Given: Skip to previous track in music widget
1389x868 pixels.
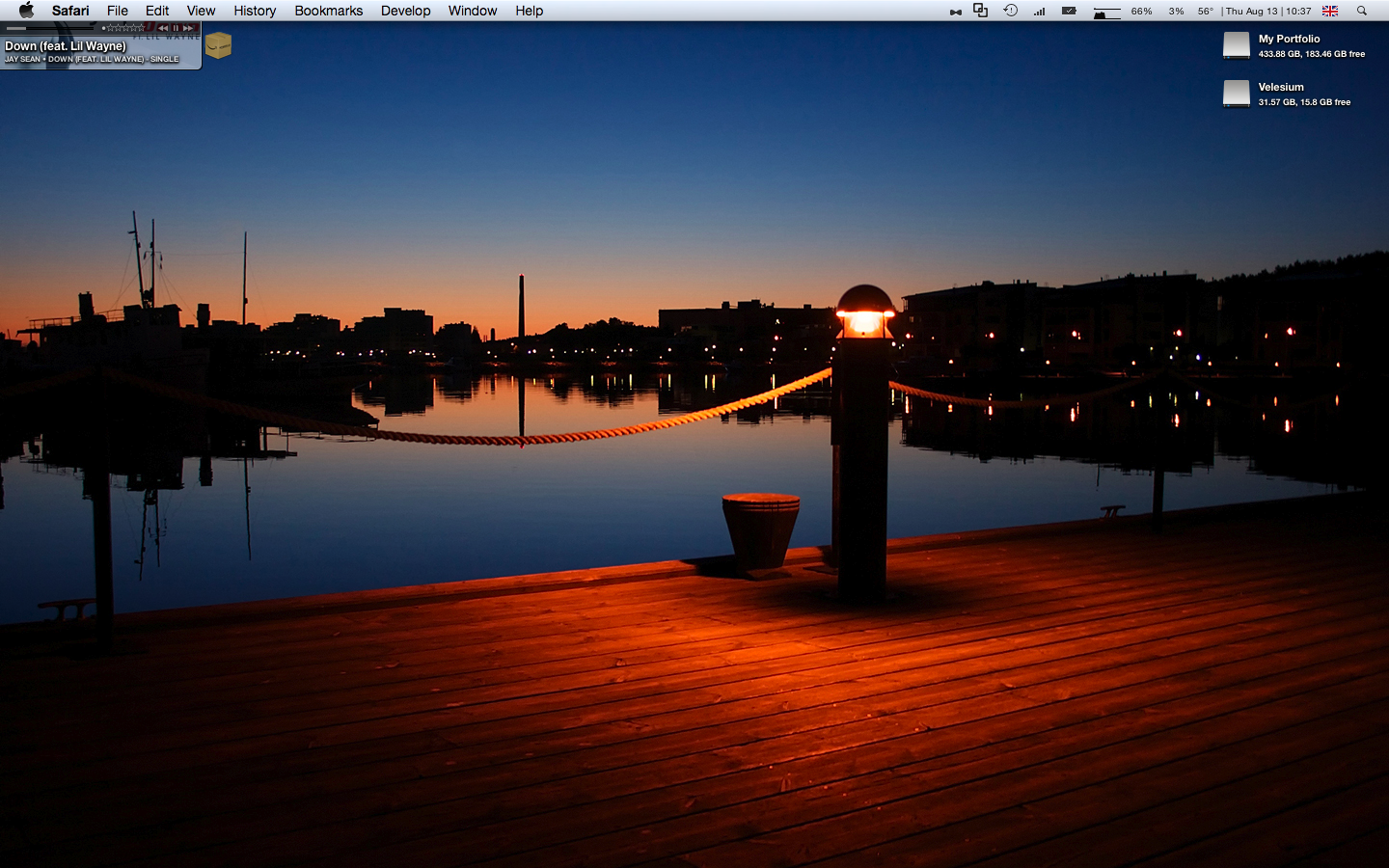Looking at the screenshot, I should pos(163,28).
